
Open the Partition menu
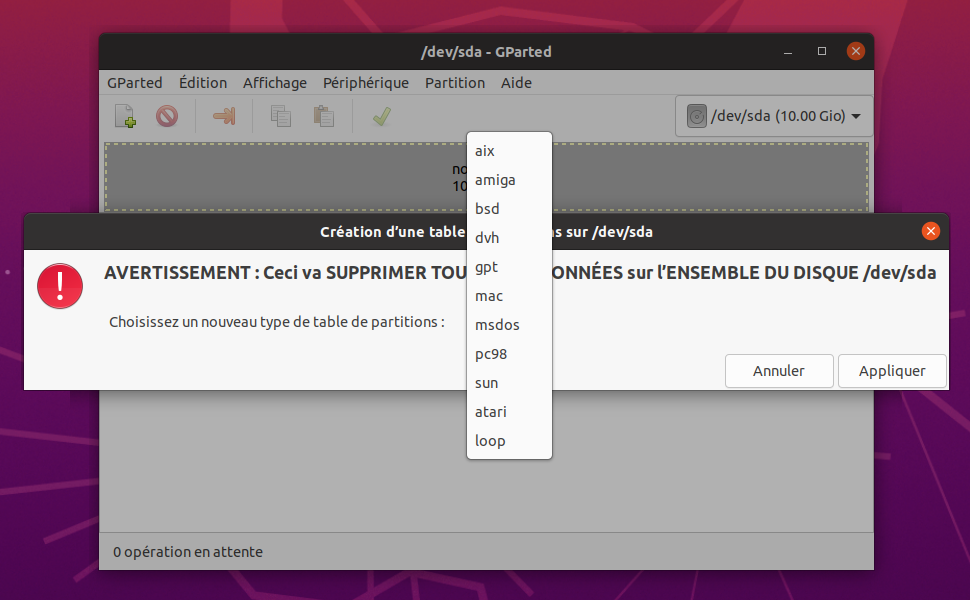coord(455,83)
